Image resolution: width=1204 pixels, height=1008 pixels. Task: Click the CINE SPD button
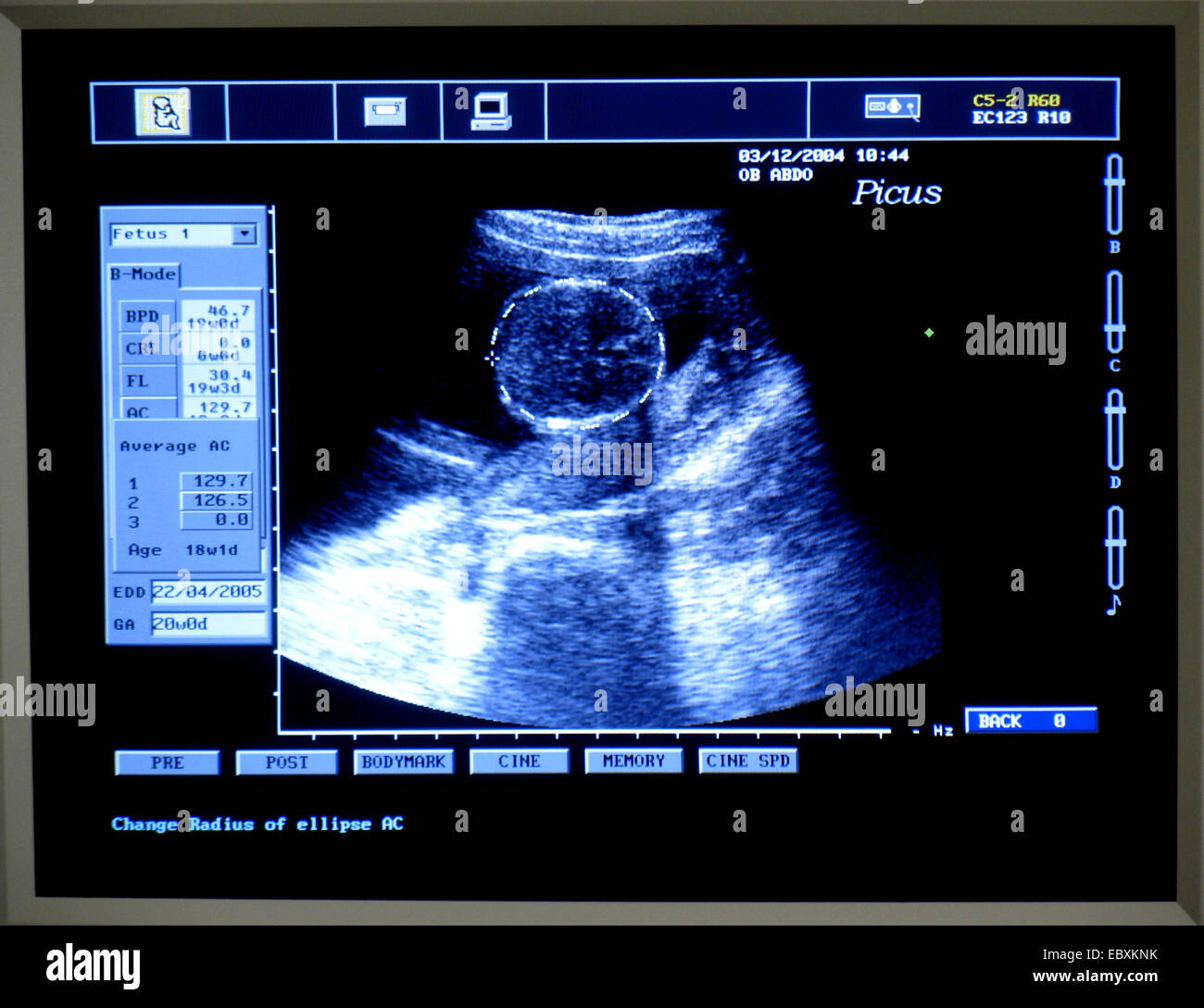[x=747, y=761]
